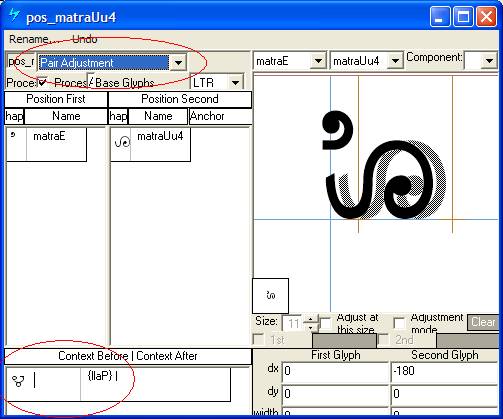
Task: Click the Anchor column header
Action: point(220,116)
